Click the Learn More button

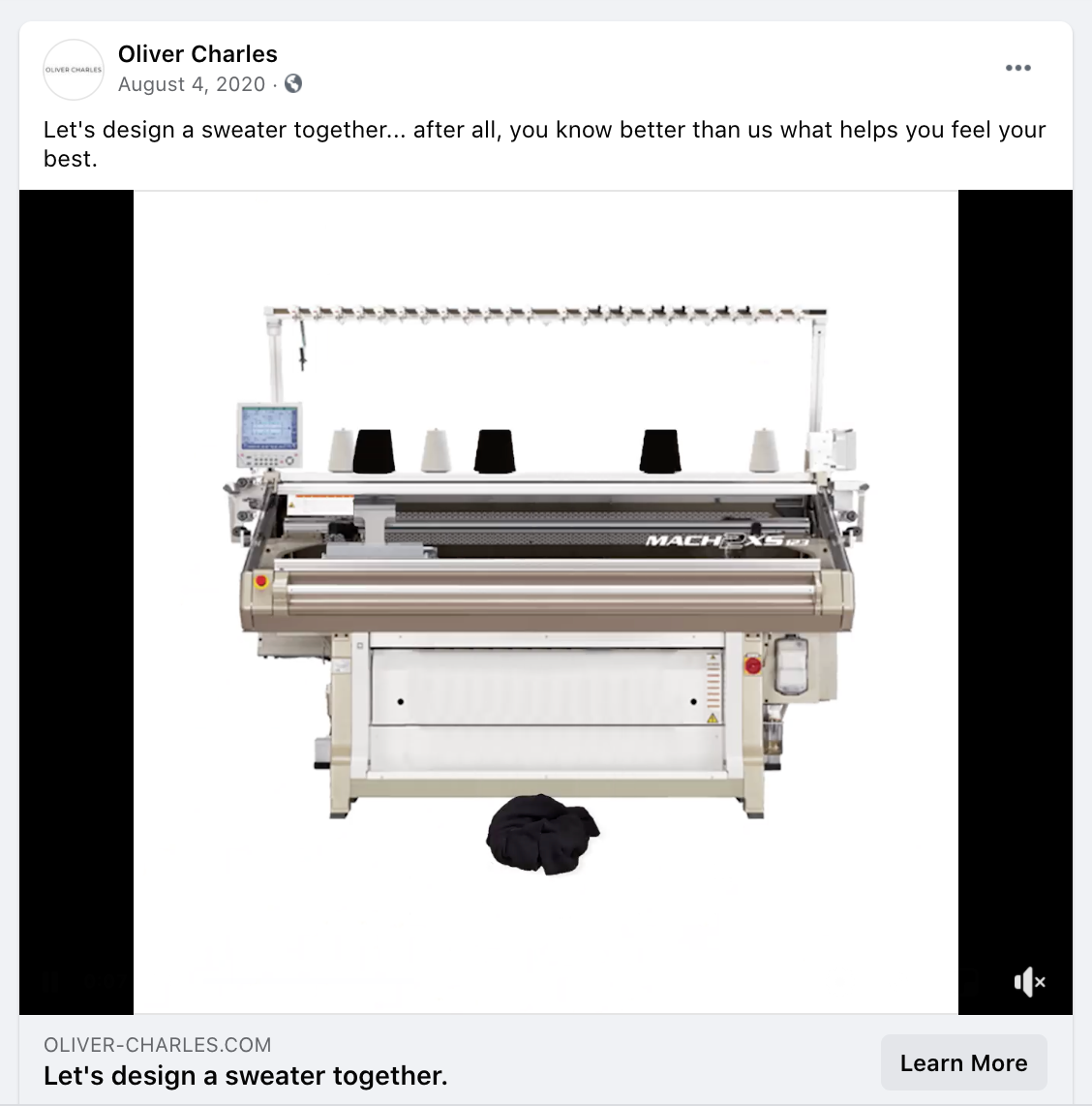coord(963,1062)
